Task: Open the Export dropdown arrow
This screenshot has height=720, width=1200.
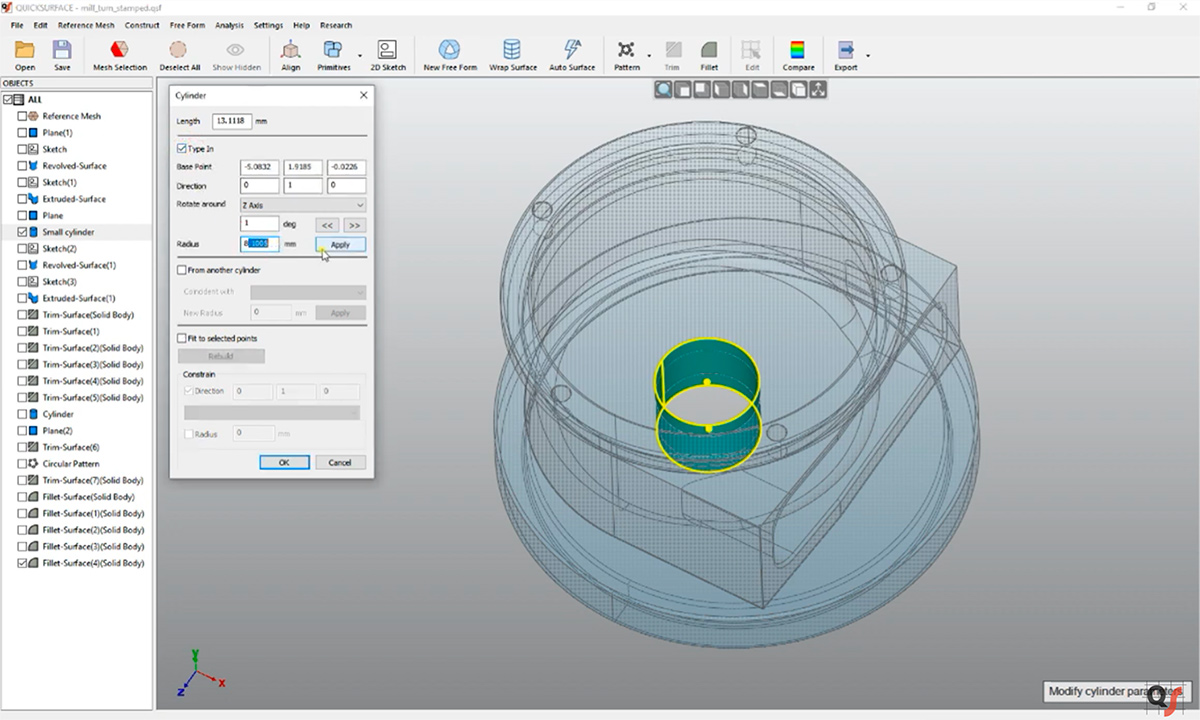Action: tap(868, 56)
